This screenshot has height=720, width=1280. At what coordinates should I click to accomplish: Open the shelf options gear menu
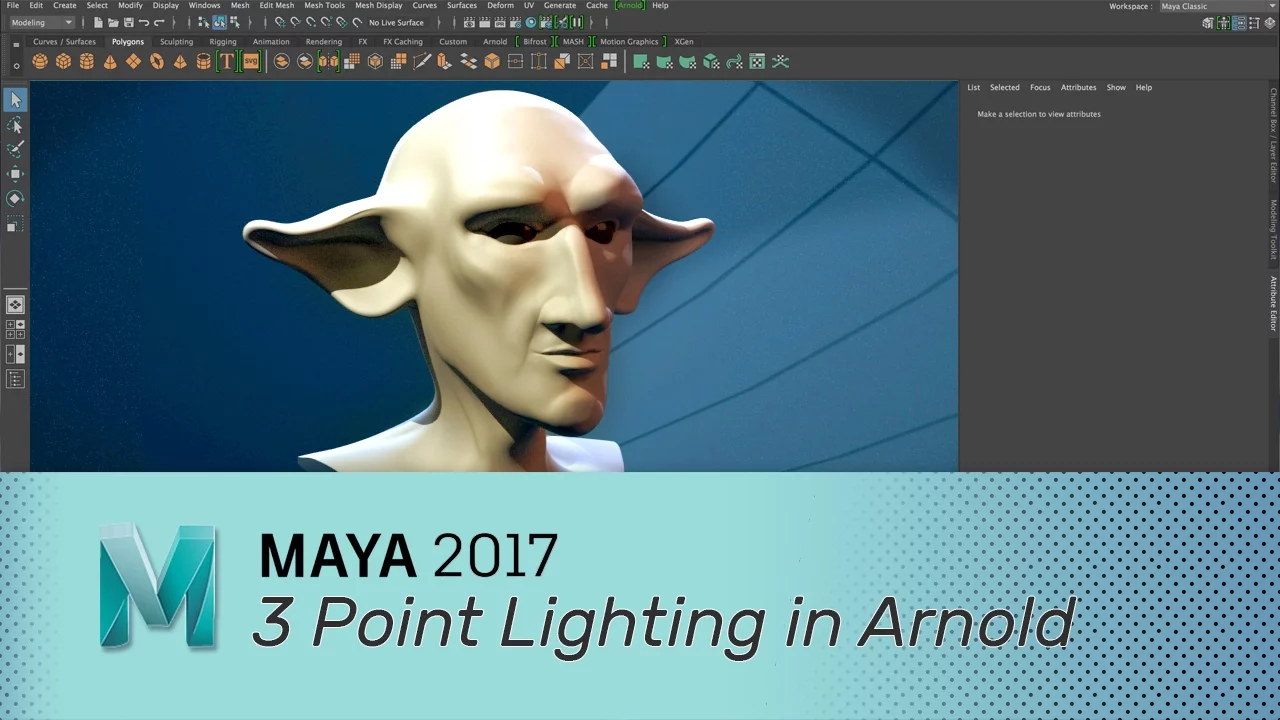coord(16,66)
